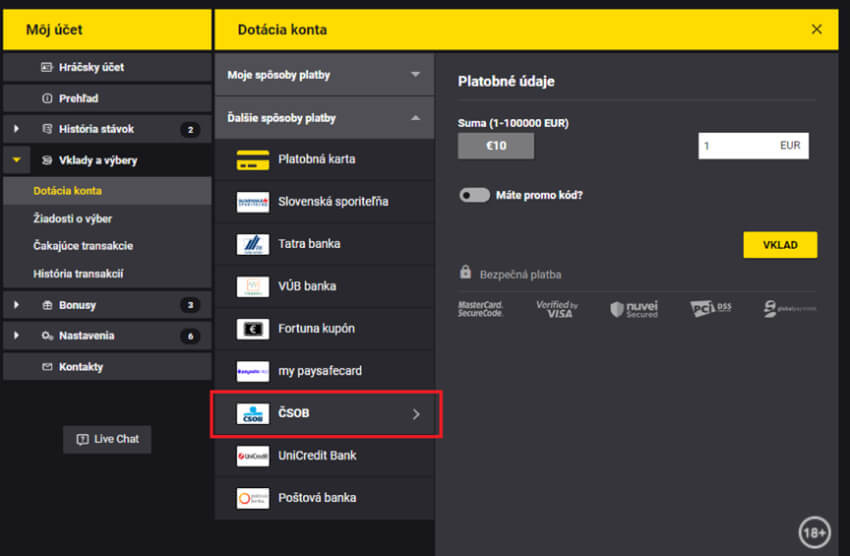Open the Live Chat window

107,439
